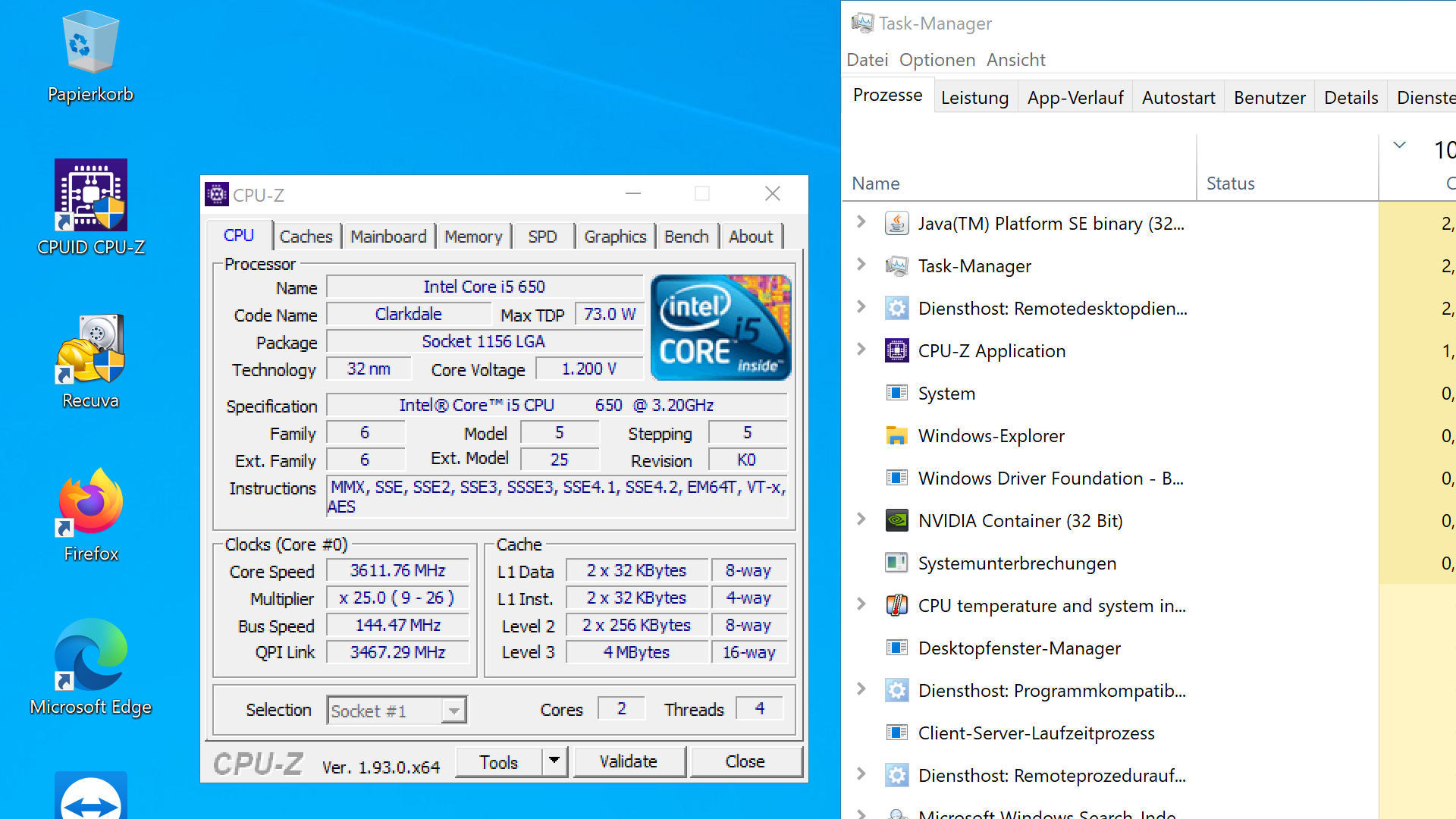Select the System process icon
This screenshot has height=819, width=1456.
coord(897,394)
